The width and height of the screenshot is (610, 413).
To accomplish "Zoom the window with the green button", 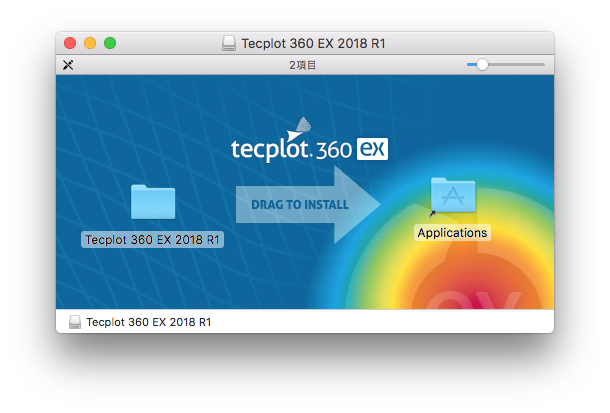I will 110,43.
